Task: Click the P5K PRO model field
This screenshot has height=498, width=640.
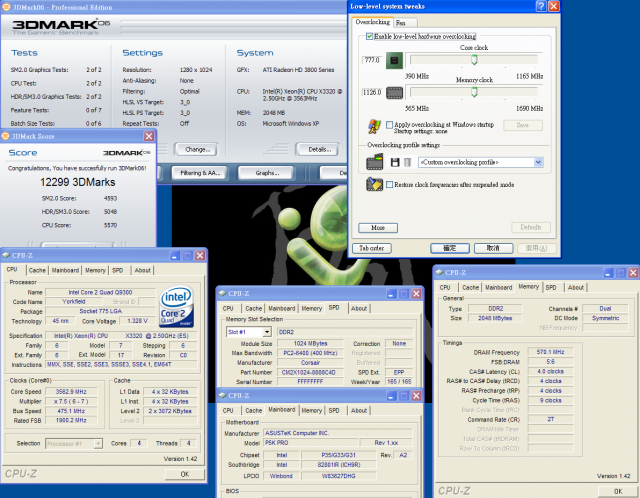Action: (x=311, y=443)
